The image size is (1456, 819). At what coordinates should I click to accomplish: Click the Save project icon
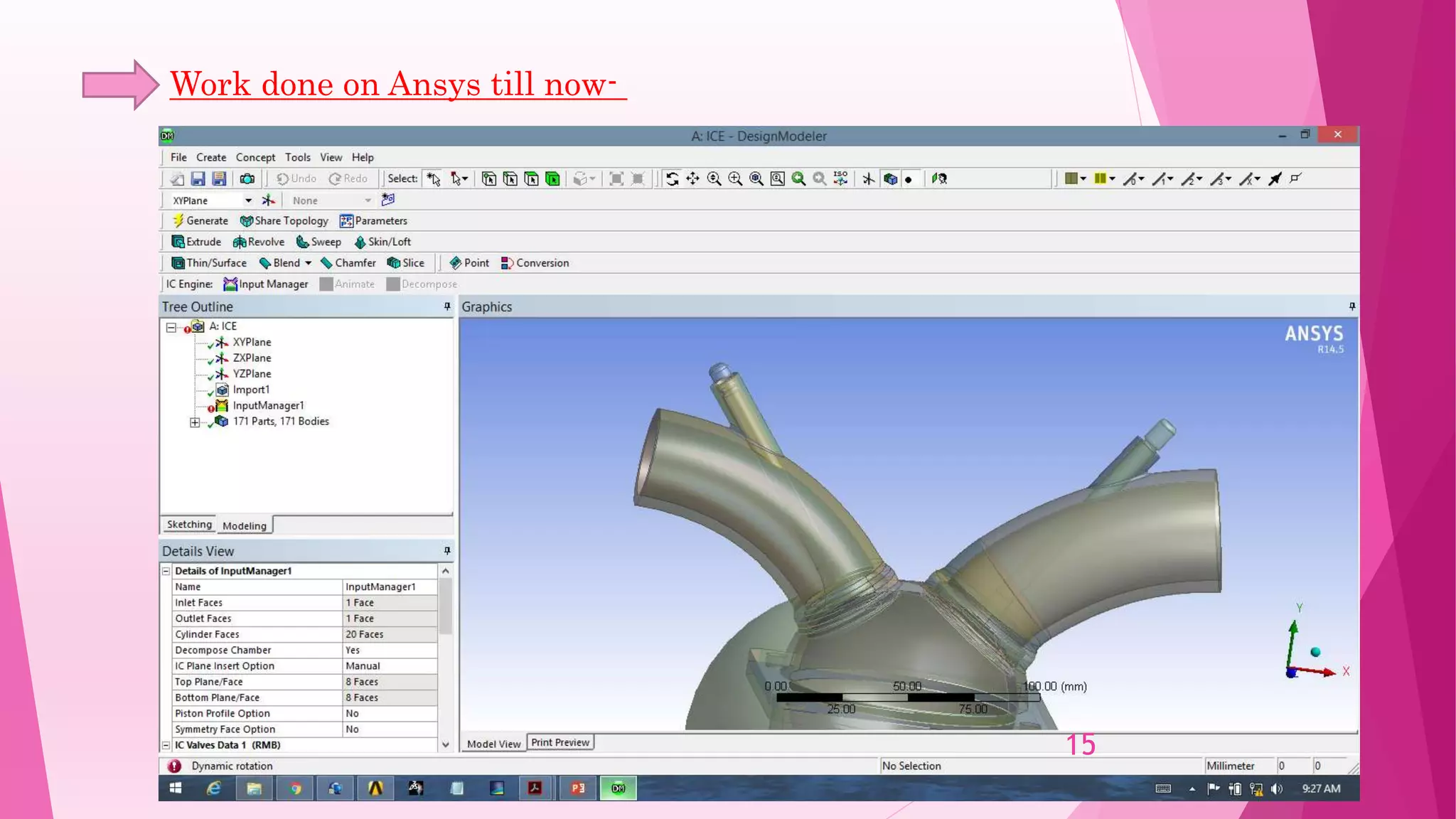click(x=198, y=179)
